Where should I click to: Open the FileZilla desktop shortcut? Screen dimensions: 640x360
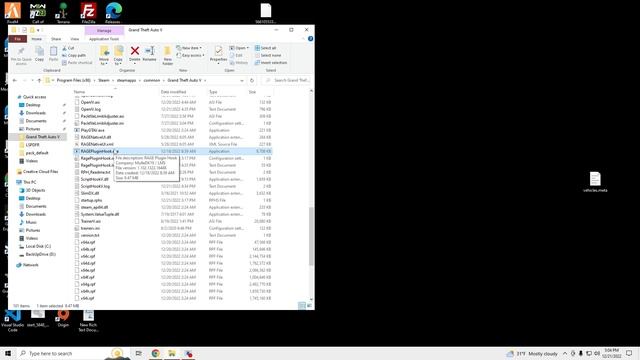pos(88,12)
